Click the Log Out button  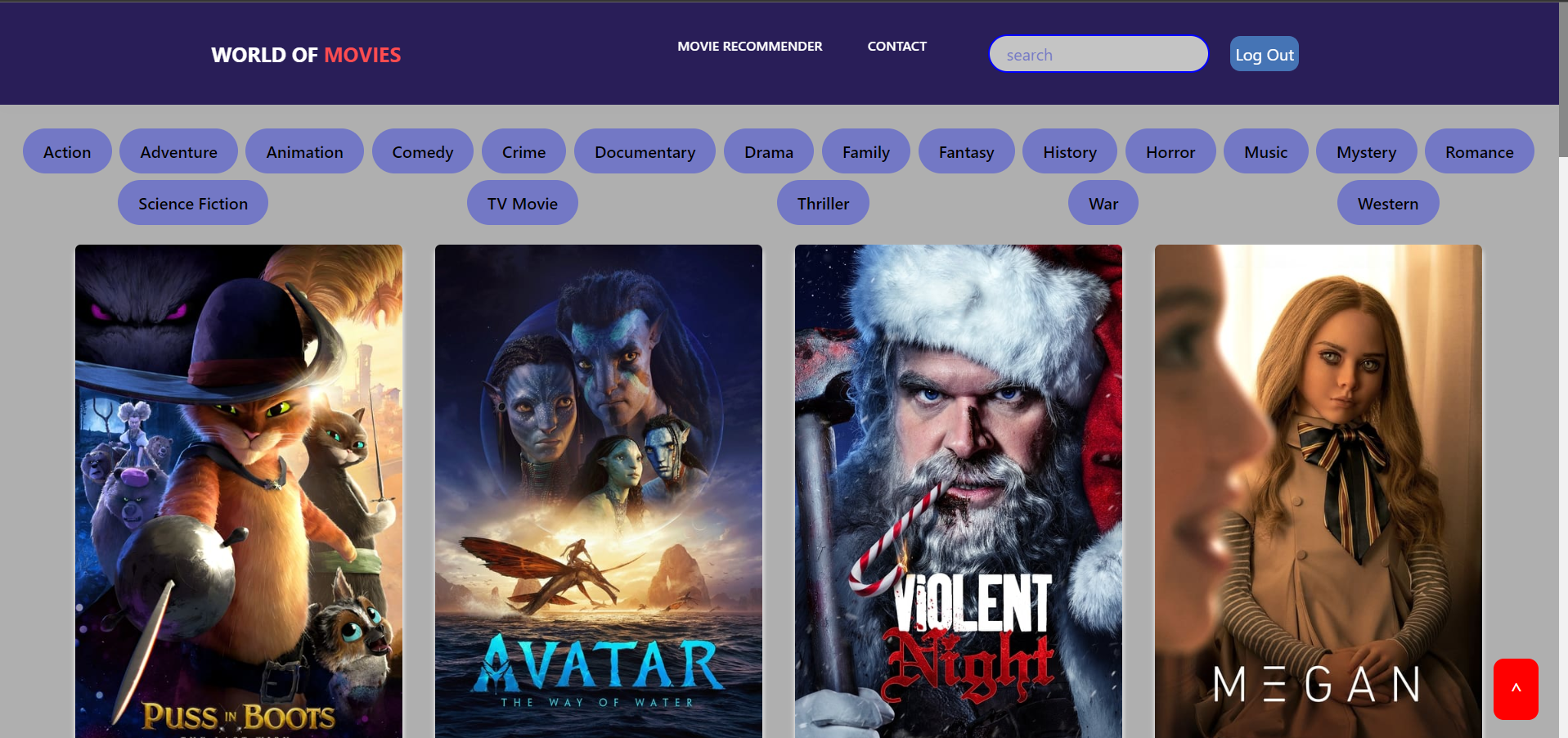click(x=1265, y=54)
